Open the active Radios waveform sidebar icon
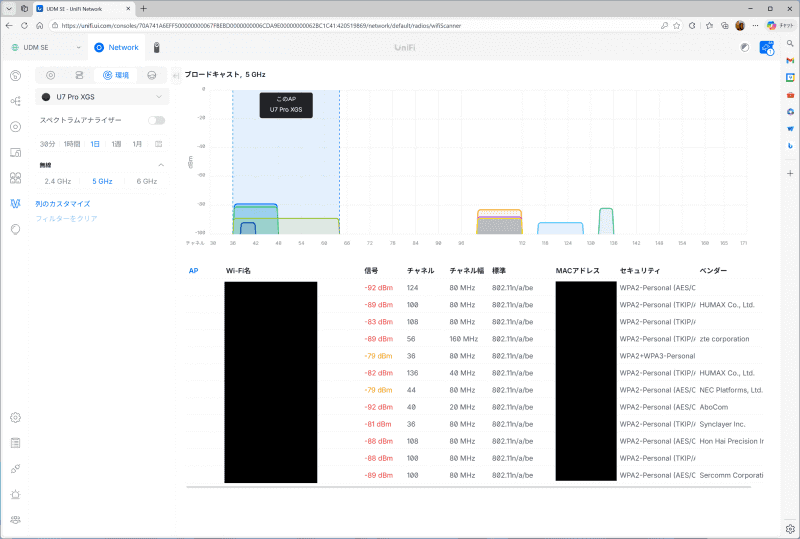This screenshot has width=800, height=539. [x=16, y=204]
